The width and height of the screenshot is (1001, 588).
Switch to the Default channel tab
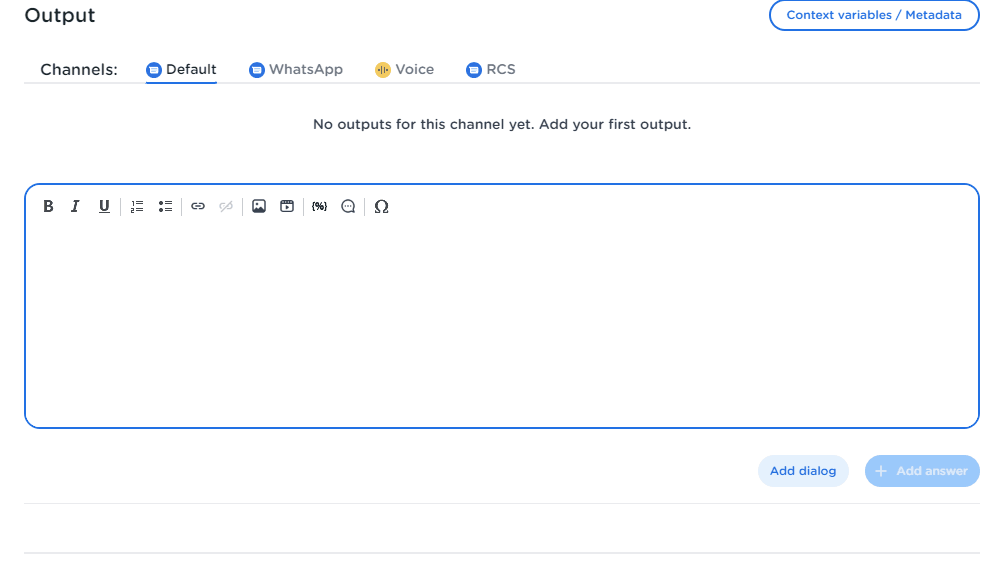(x=181, y=70)
